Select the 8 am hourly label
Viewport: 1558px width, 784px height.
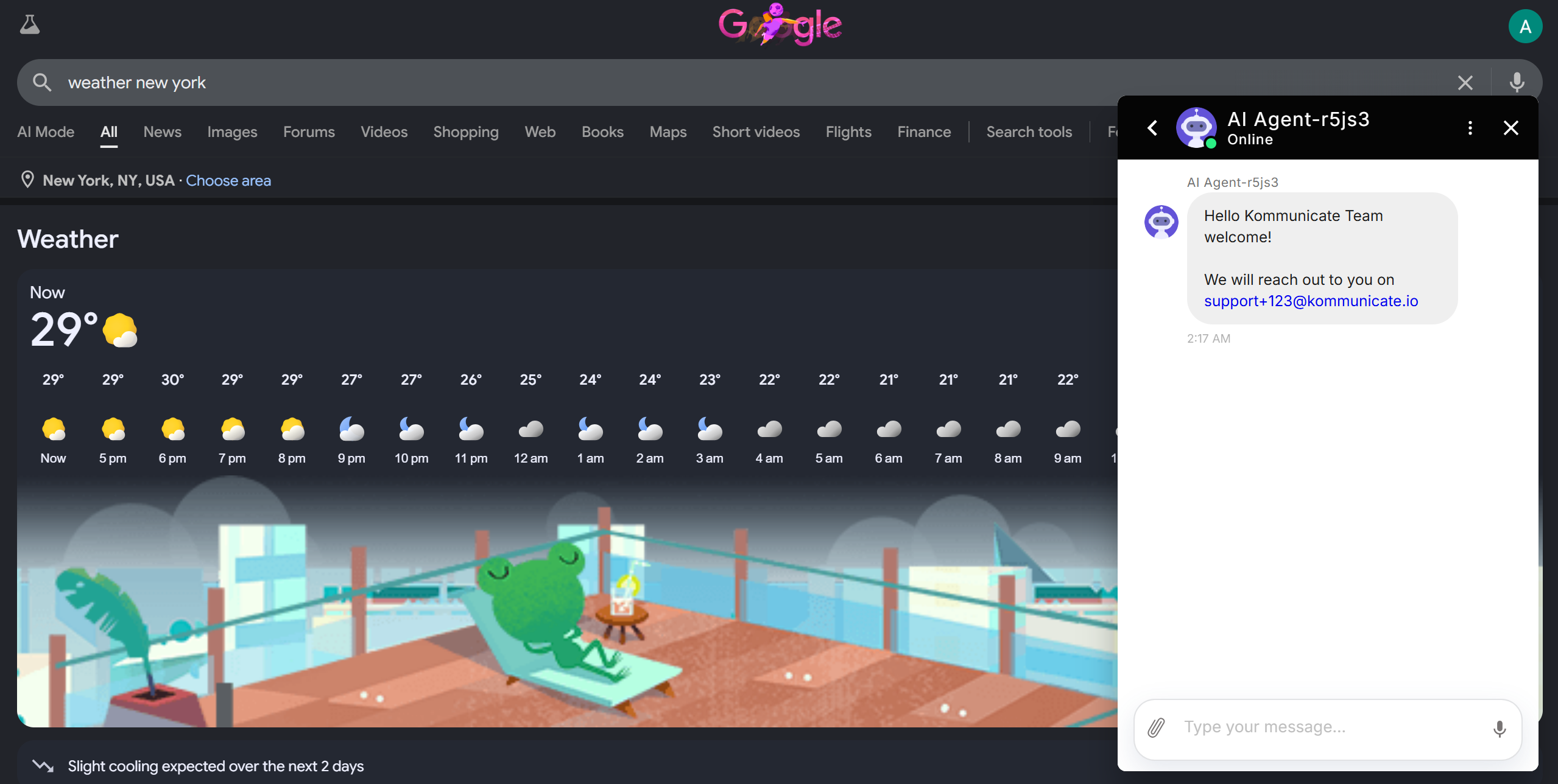[x=1008, y=458]
